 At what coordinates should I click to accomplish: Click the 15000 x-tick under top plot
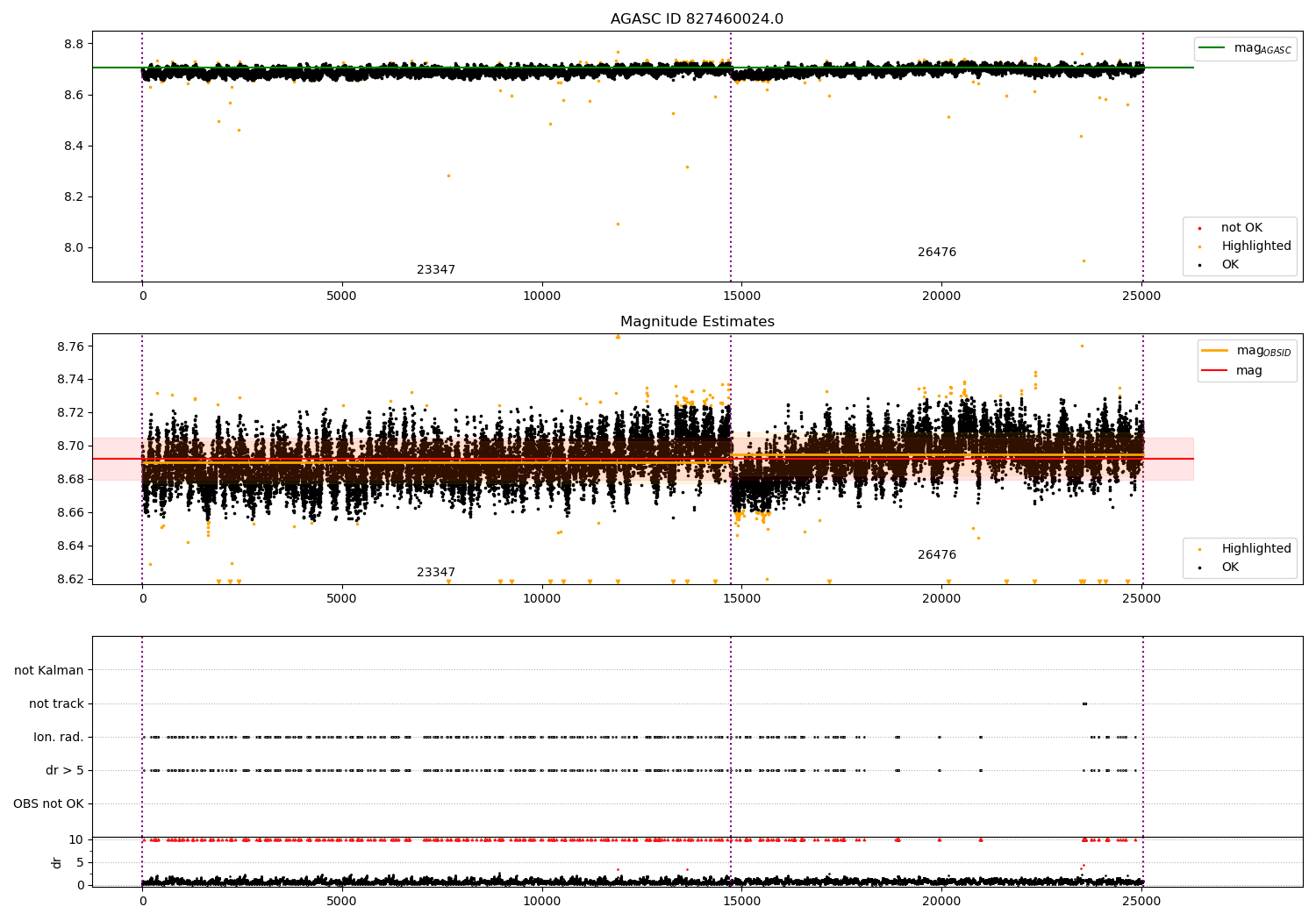pos(741,296)
